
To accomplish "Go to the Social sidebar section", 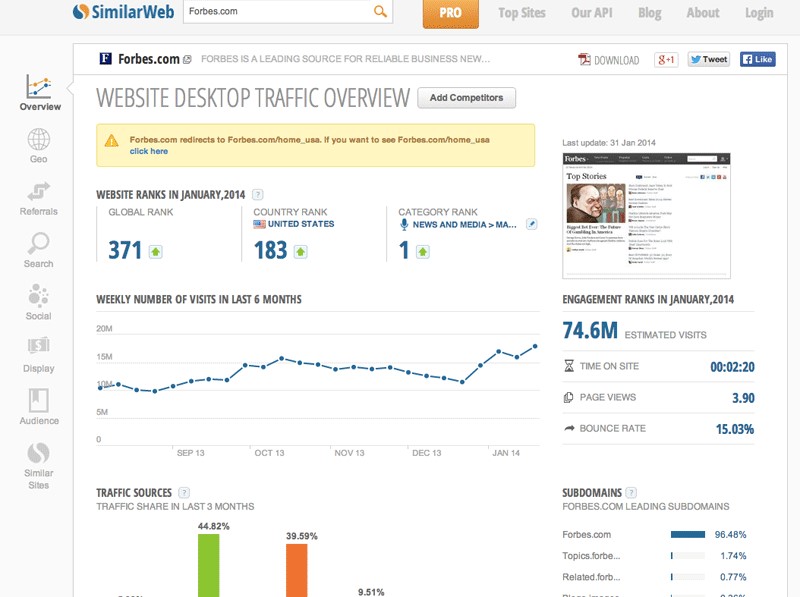I will click(x=39, y=296).
